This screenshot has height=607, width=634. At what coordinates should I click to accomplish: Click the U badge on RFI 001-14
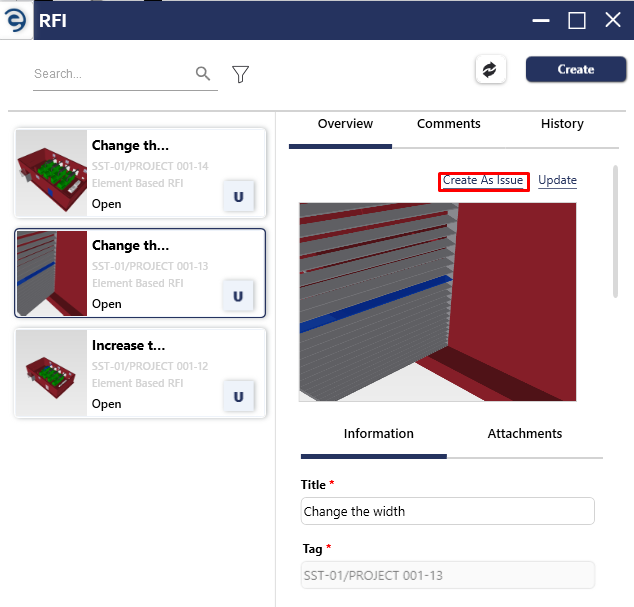[239, 196]
